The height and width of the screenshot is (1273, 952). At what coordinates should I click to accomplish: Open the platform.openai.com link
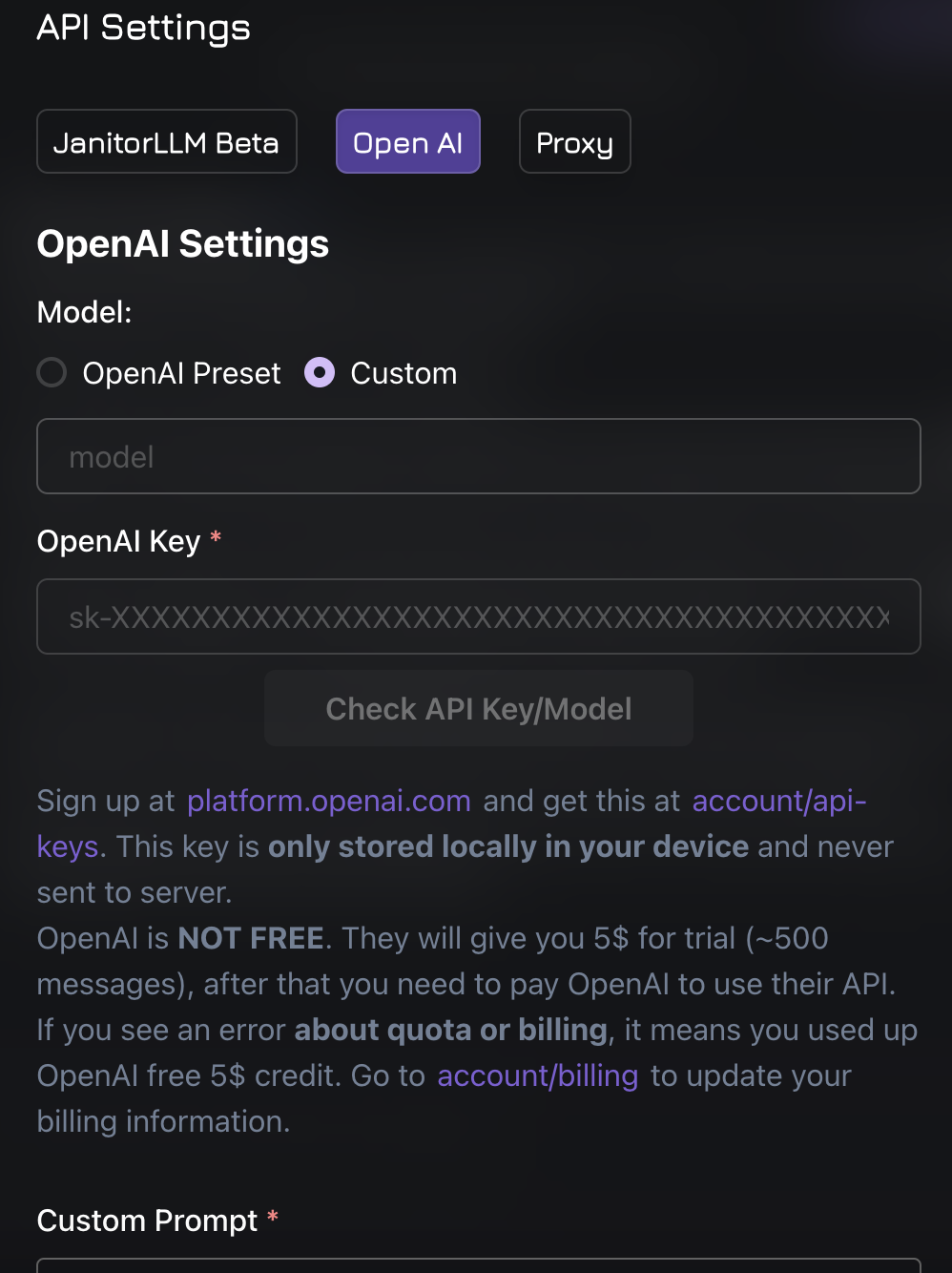pyautogui.click(x=328, y=801)
